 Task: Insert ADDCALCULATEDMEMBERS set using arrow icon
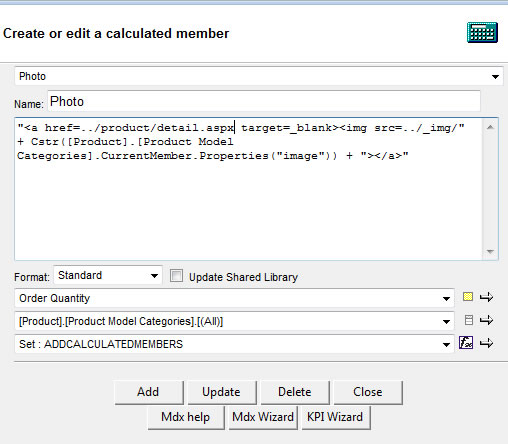(x=486, y=343)
